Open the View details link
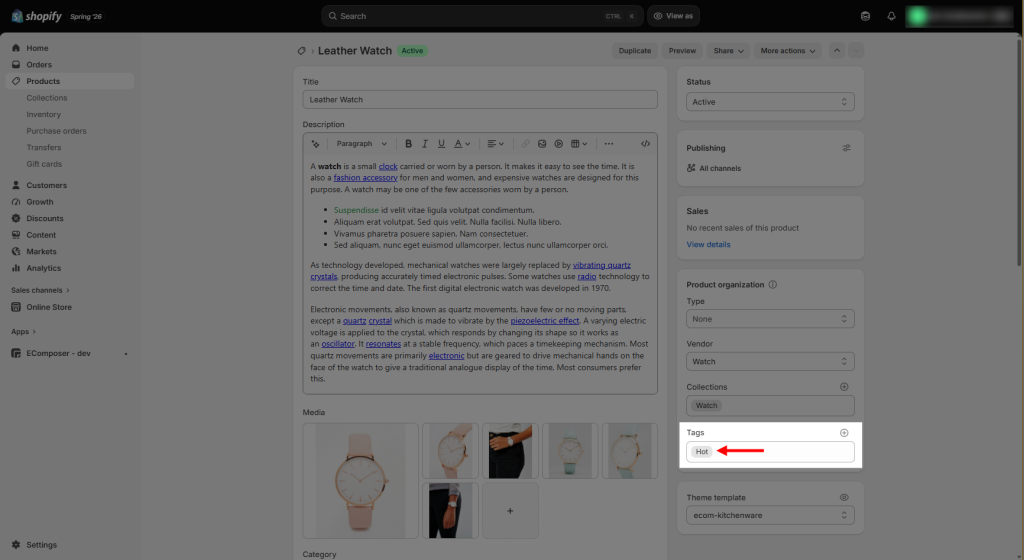 click(x=708, y=245)
